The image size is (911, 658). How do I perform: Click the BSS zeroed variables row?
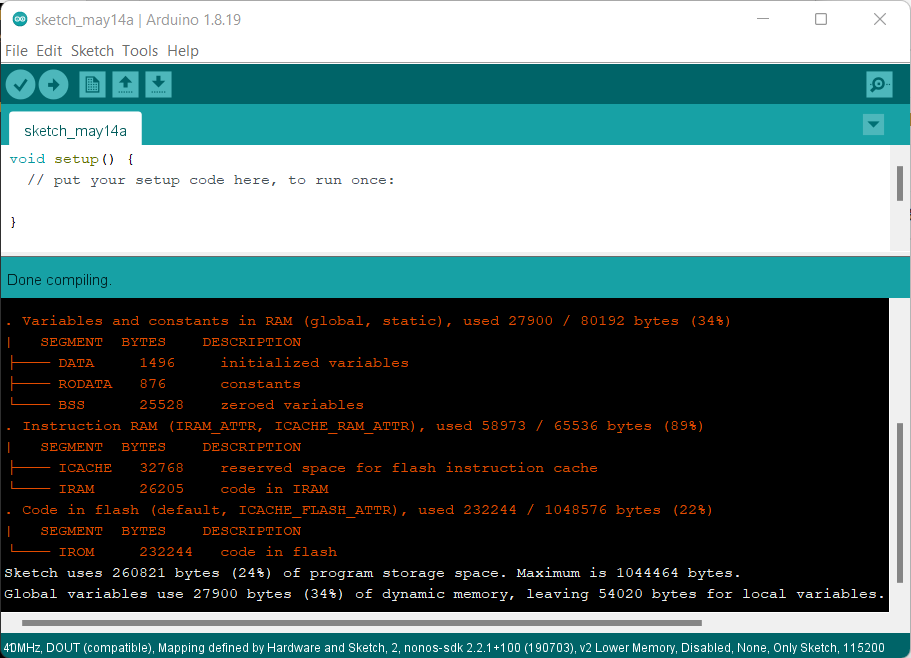point(186,405)
